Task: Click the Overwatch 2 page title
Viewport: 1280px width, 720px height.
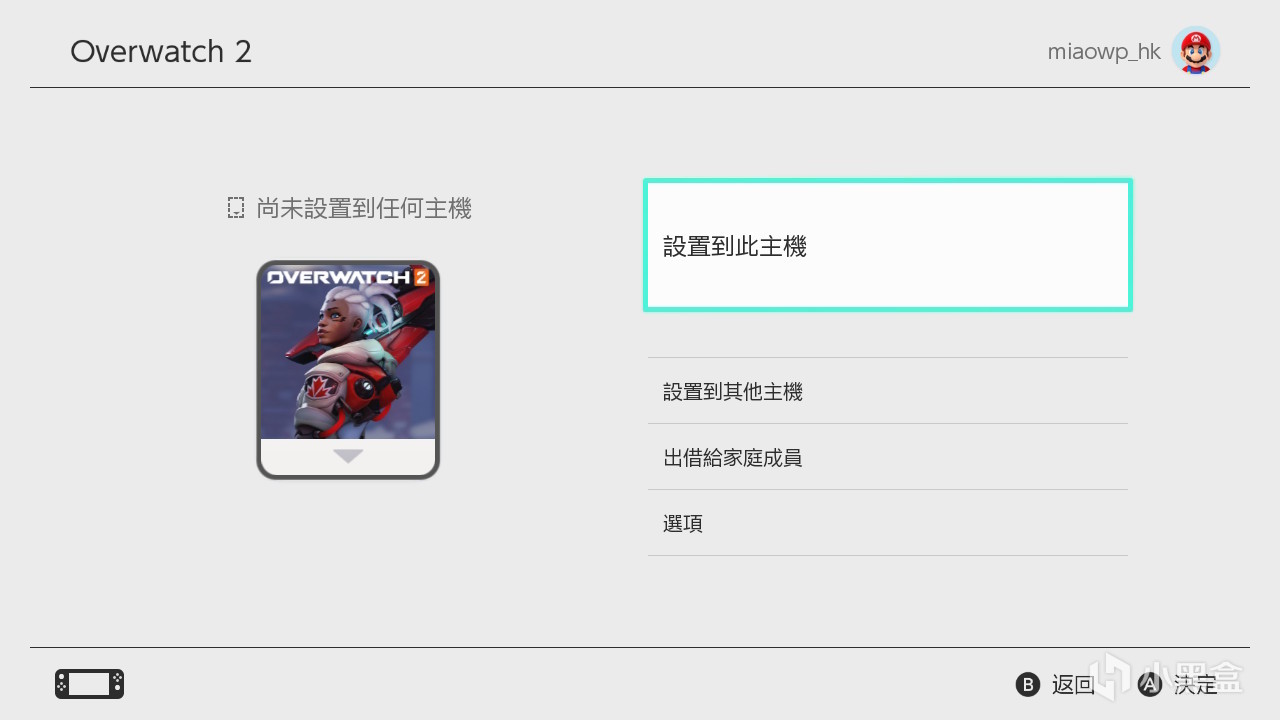Action: tap(161, 51)
